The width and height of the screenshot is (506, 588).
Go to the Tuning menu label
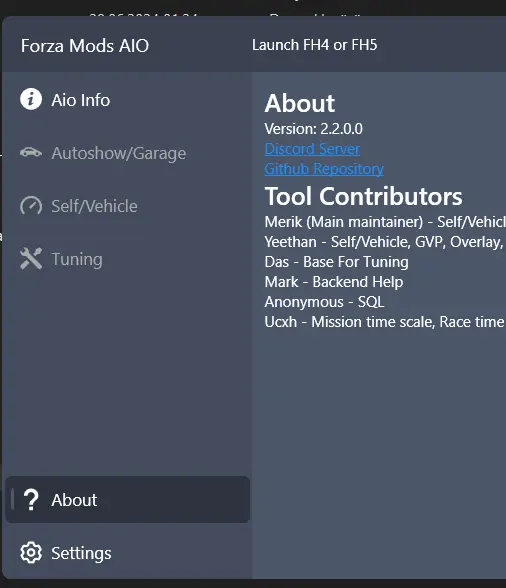[x=77, y=260]
